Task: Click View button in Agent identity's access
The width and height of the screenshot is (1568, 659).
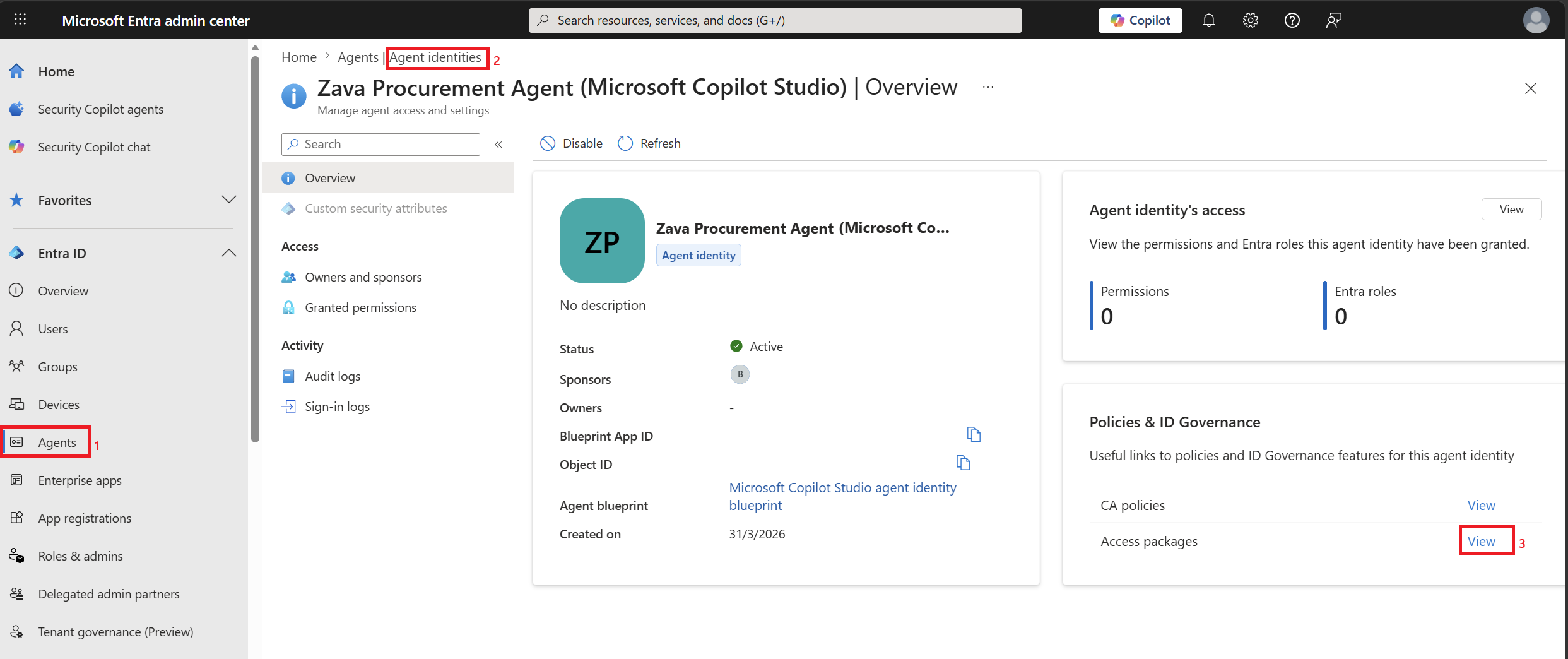Action: [1511, 209]
